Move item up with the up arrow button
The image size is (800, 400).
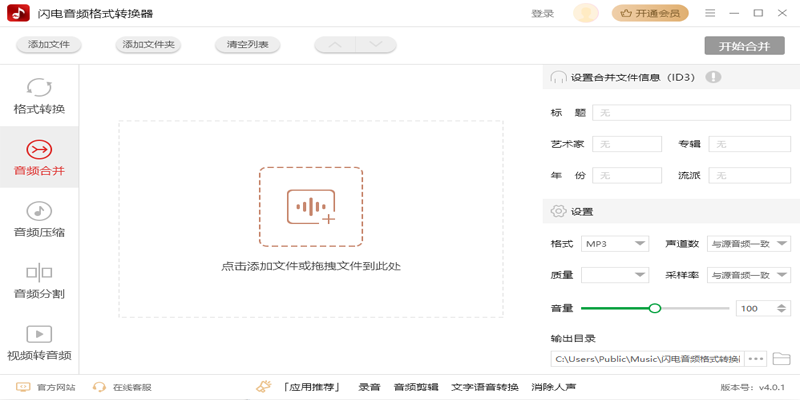click(335, 44)
